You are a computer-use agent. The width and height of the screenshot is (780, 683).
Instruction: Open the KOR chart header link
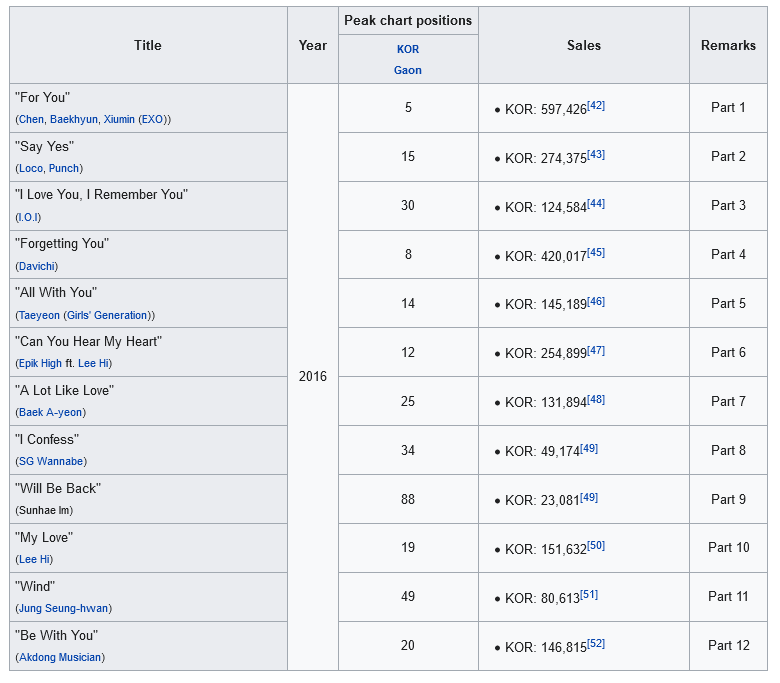(407, 49)
